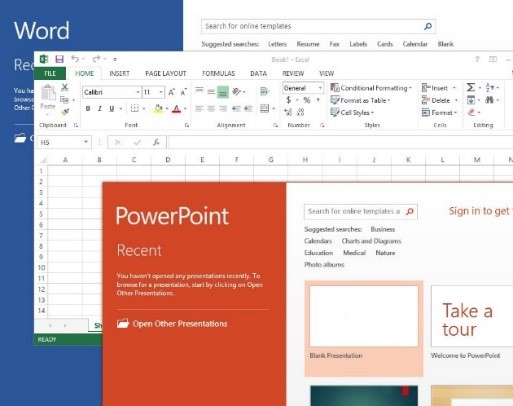Toggle the highlighted Bottom Align button

[x=223, y=92]
